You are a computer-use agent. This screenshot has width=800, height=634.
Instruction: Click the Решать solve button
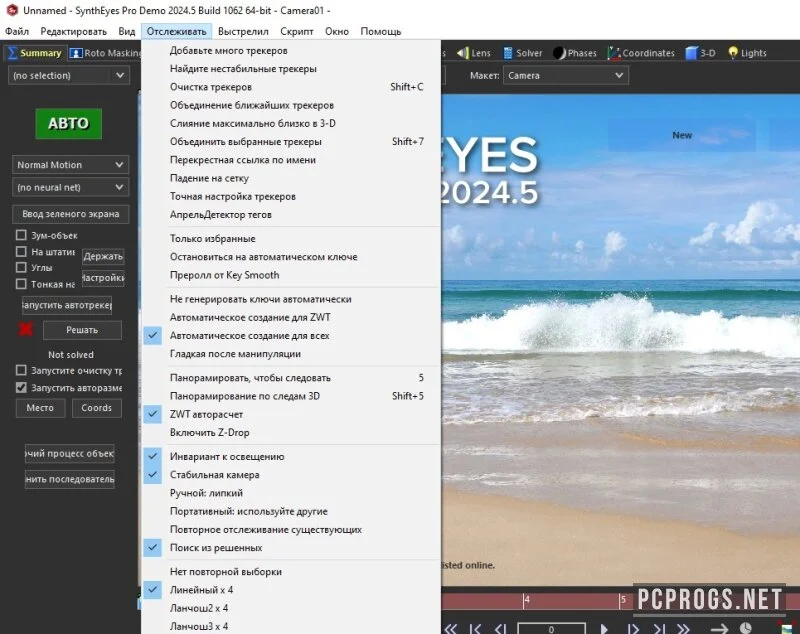point(82,330)
